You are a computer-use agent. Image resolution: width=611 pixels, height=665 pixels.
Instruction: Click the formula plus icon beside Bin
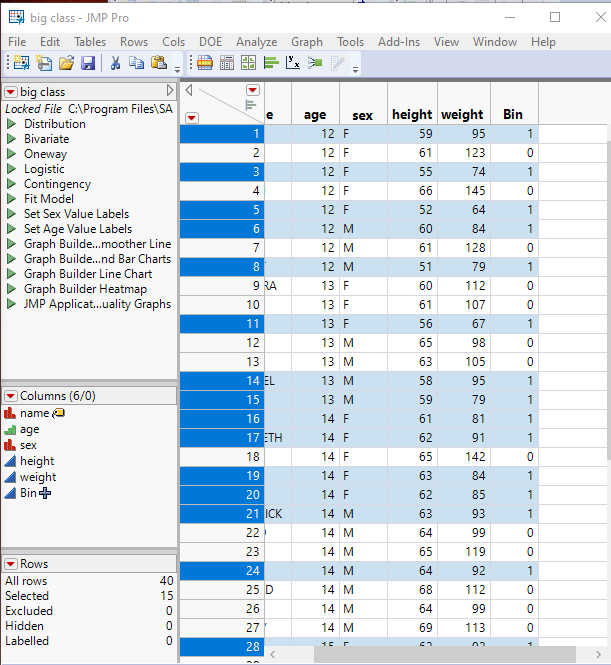click(x=45, y=492)
